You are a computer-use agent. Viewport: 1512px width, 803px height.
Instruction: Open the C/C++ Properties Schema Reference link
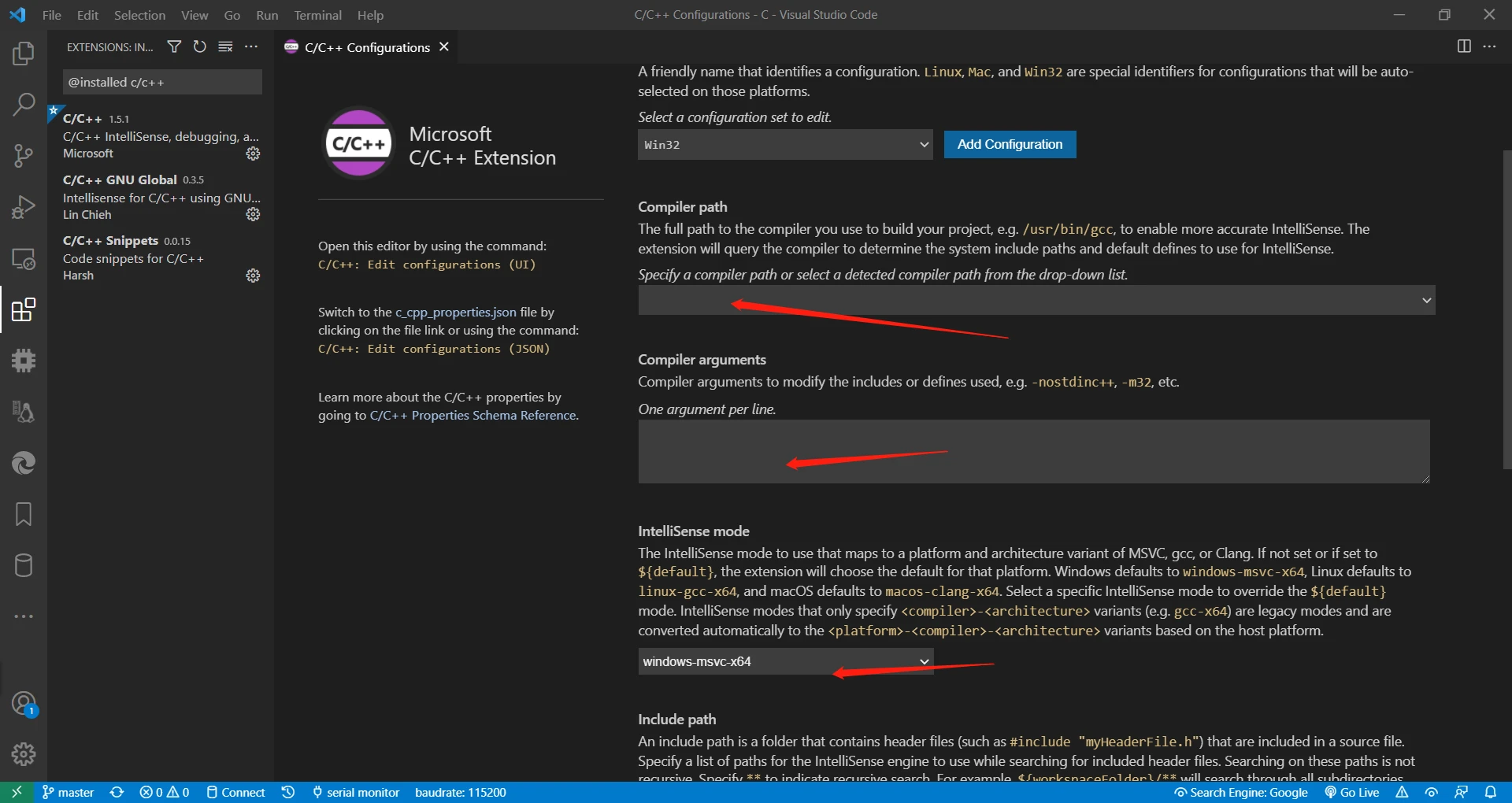pyautogui.click(x=472, y=415)
